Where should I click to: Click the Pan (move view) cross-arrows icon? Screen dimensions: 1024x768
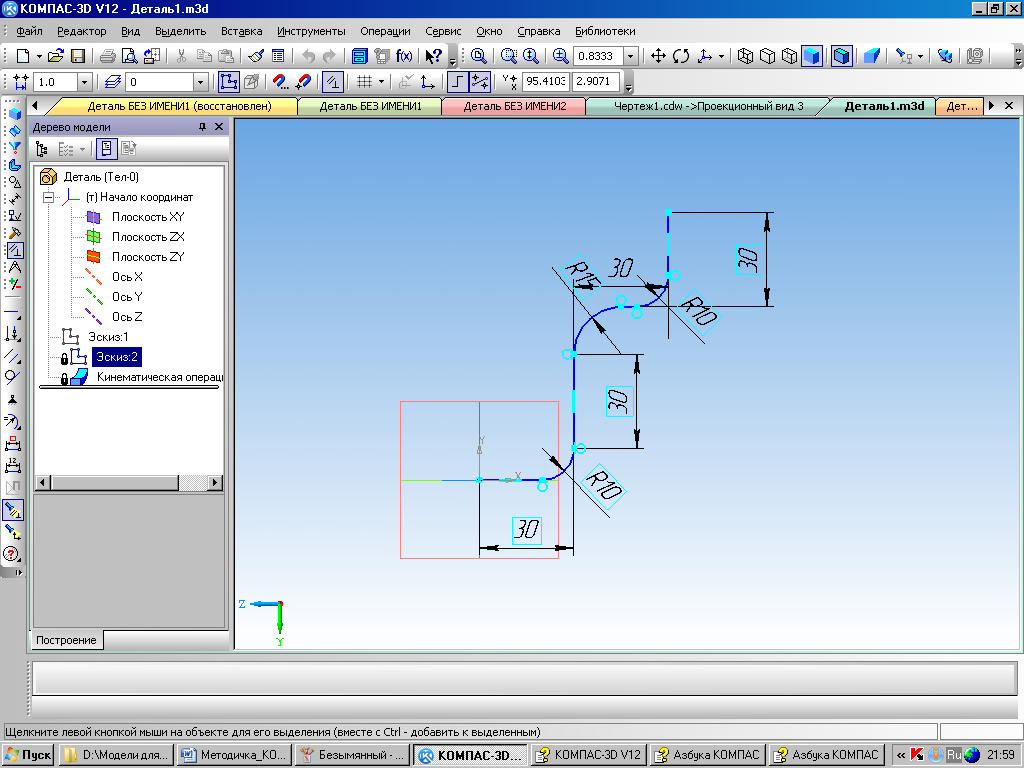(658, 56)
